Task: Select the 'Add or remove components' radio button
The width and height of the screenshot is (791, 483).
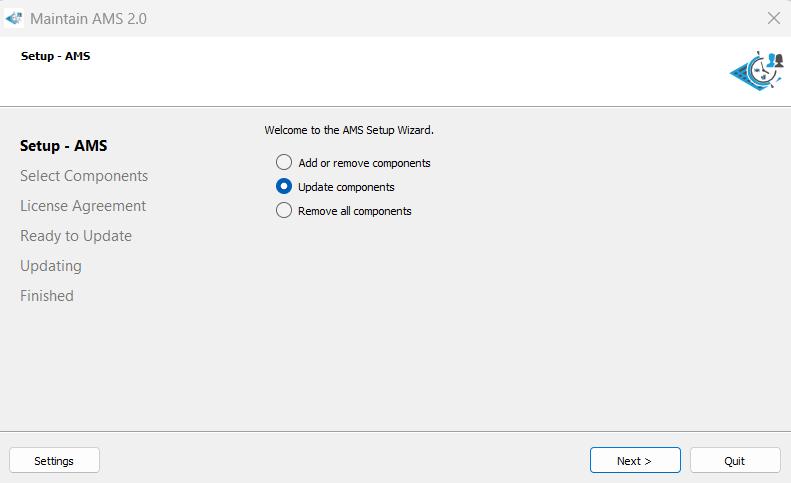Action: [x=284, y=162]
